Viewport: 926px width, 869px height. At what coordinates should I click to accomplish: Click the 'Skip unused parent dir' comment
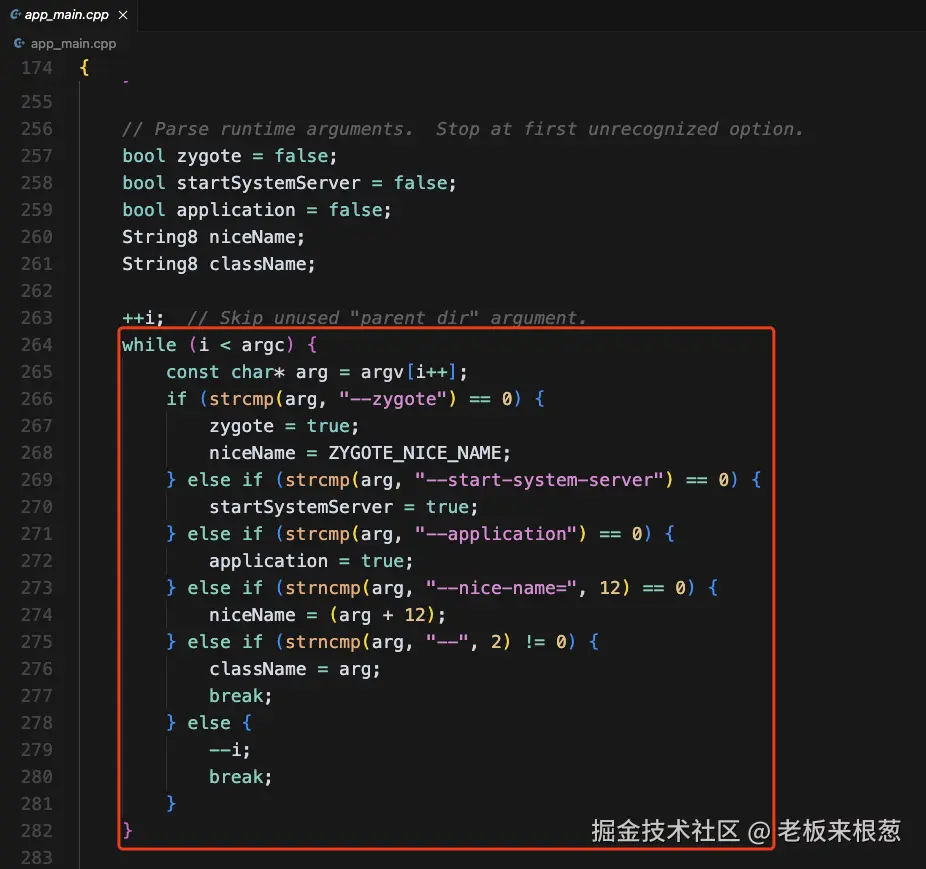387,318
